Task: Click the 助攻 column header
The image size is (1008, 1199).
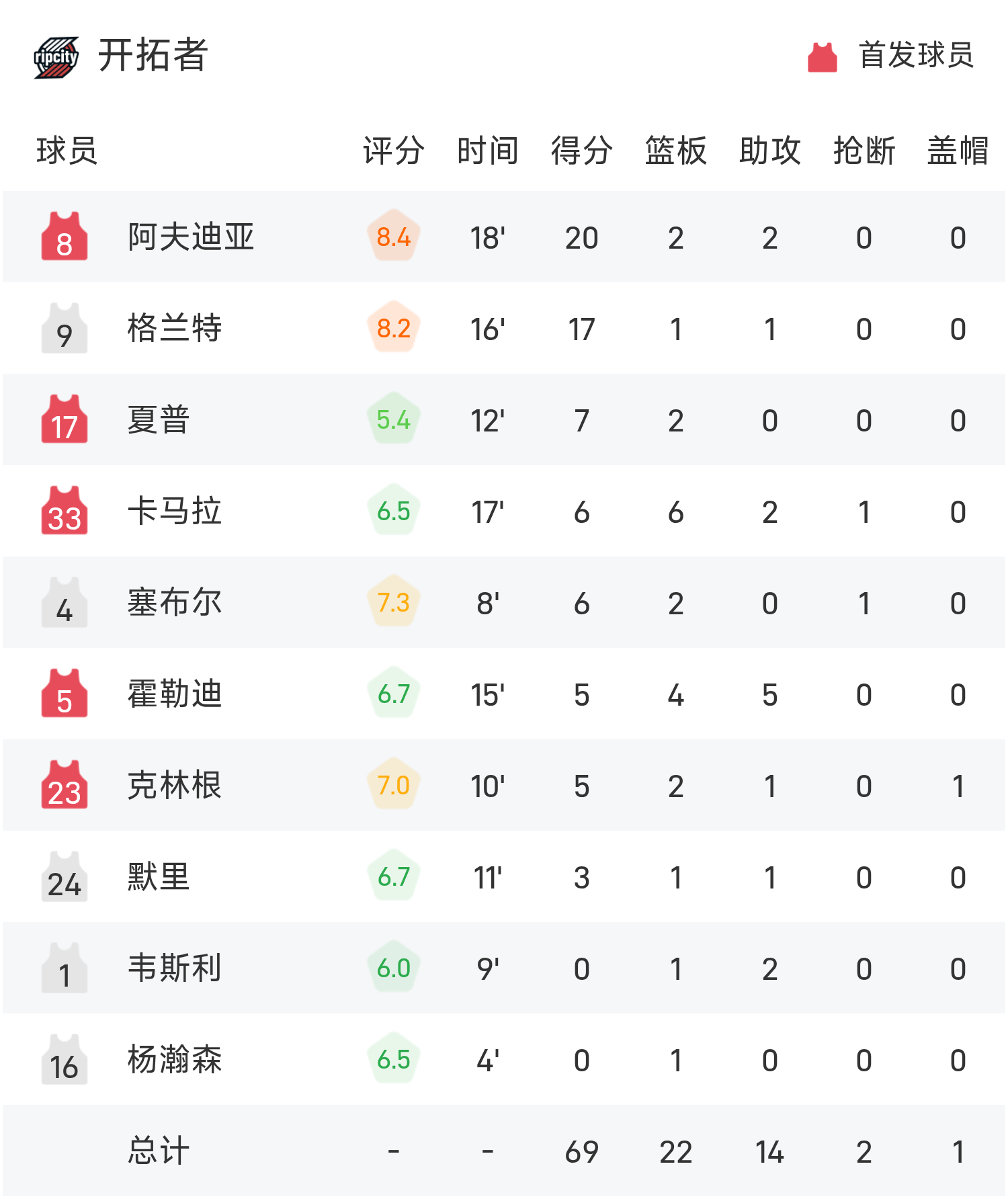Action: coord(769,151)
